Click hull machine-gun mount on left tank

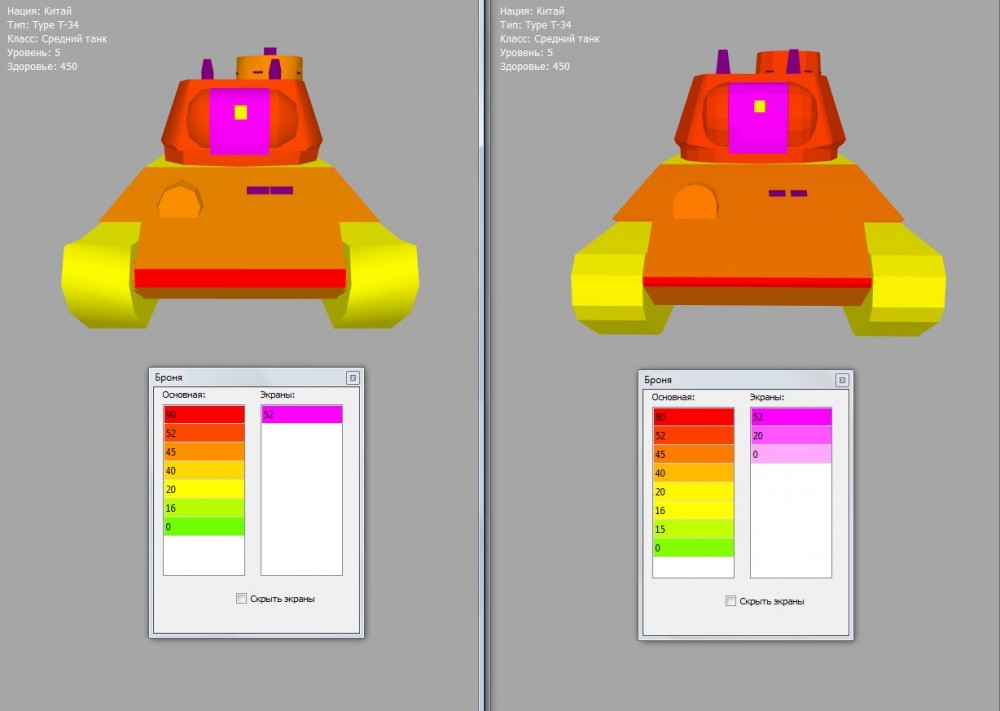[x=177, y=202]
